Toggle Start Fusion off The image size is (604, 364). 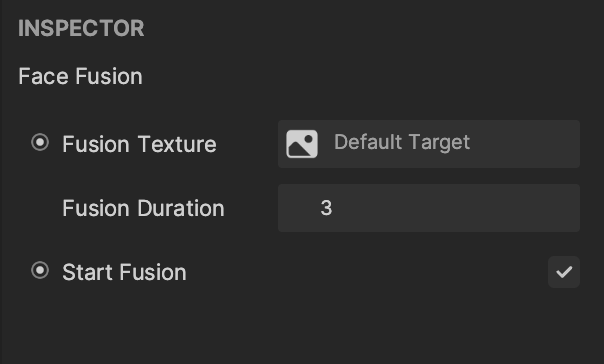pos(564,272)
